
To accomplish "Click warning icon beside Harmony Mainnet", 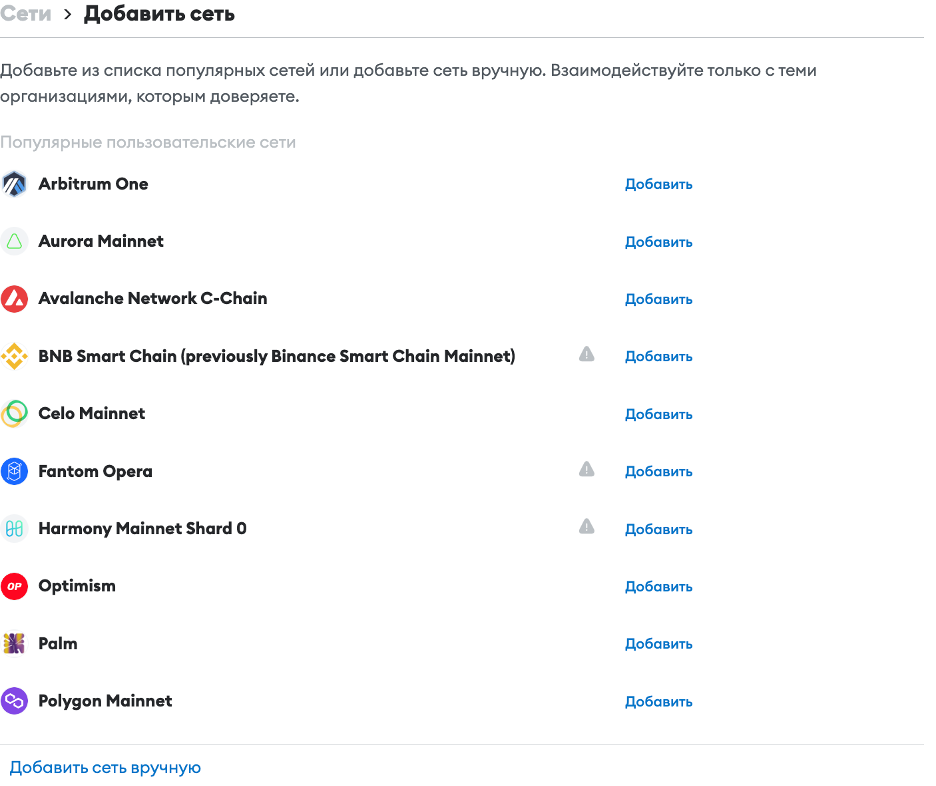I will pos(587,526).
